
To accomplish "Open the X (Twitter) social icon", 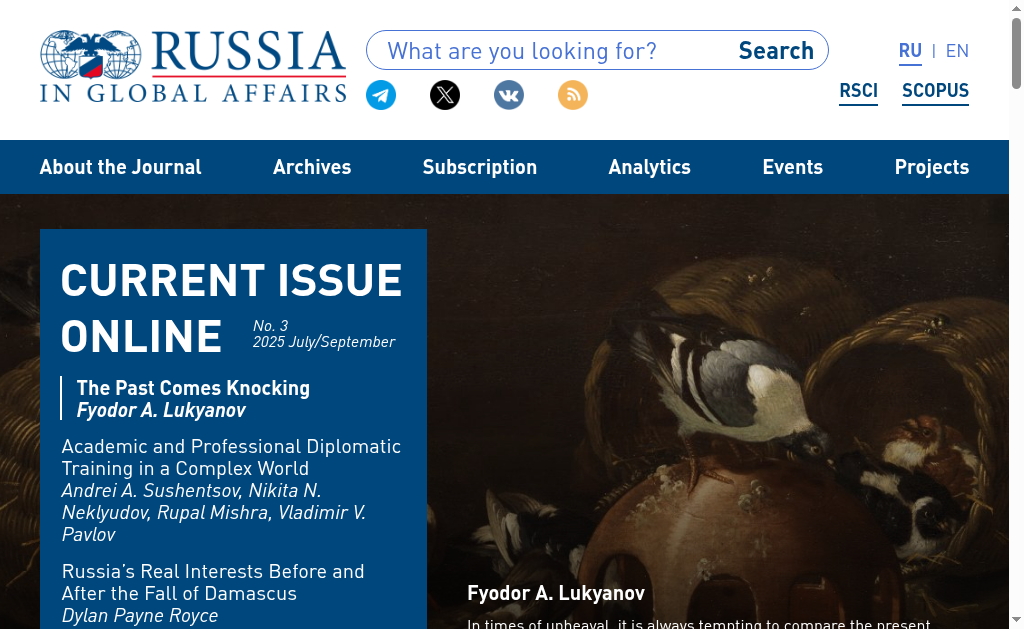I will [x=445, y=95].
